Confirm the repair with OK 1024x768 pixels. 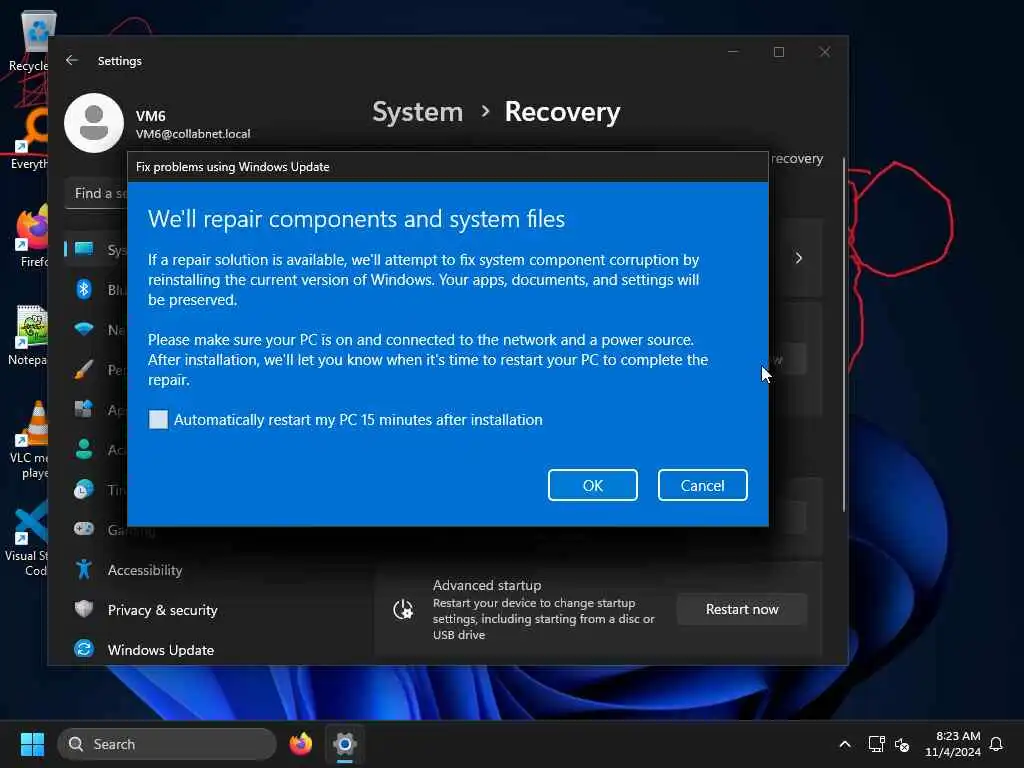pos(592,485)
